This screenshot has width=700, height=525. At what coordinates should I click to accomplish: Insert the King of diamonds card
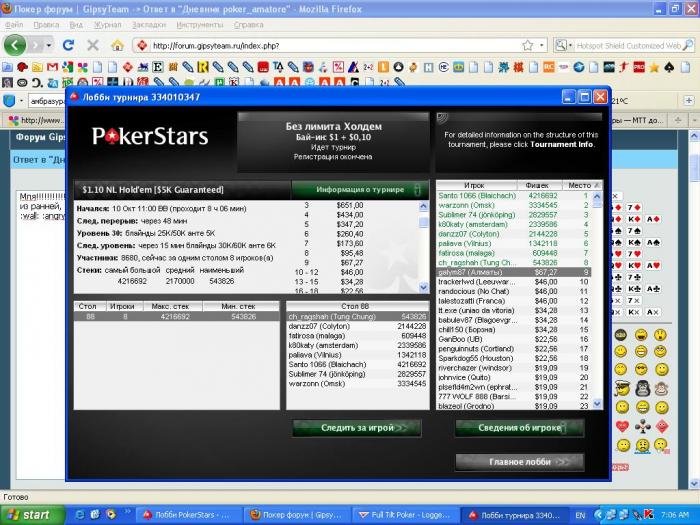634,219
